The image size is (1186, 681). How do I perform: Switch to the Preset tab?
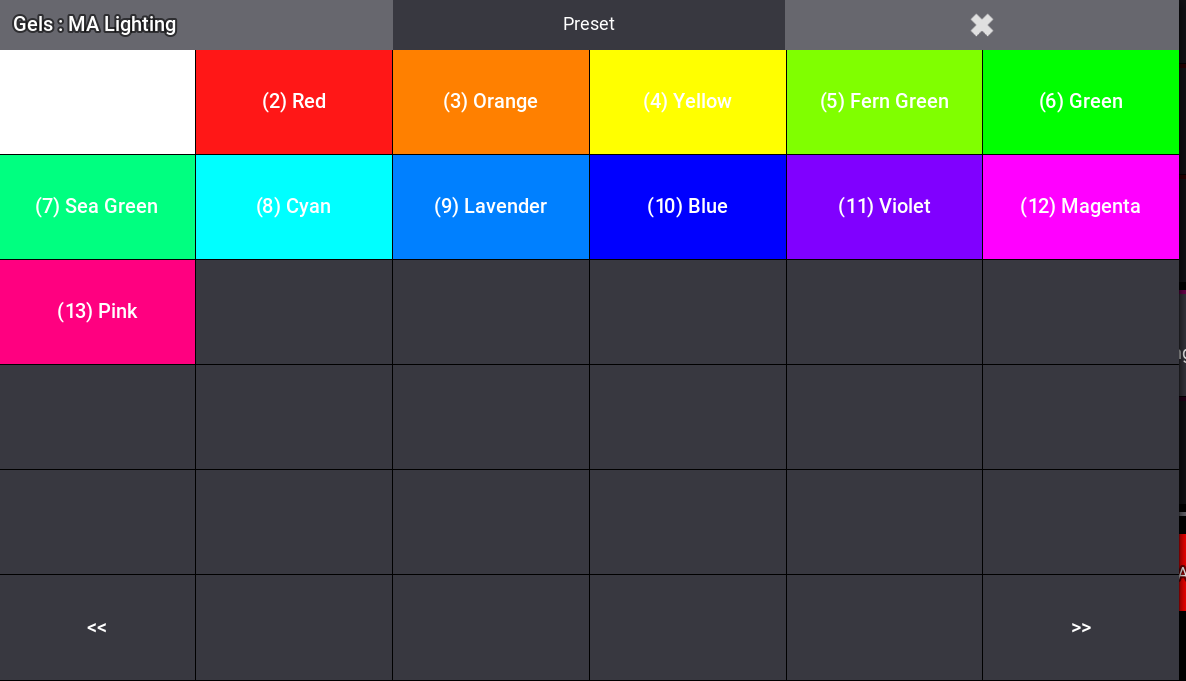[588, 25]
